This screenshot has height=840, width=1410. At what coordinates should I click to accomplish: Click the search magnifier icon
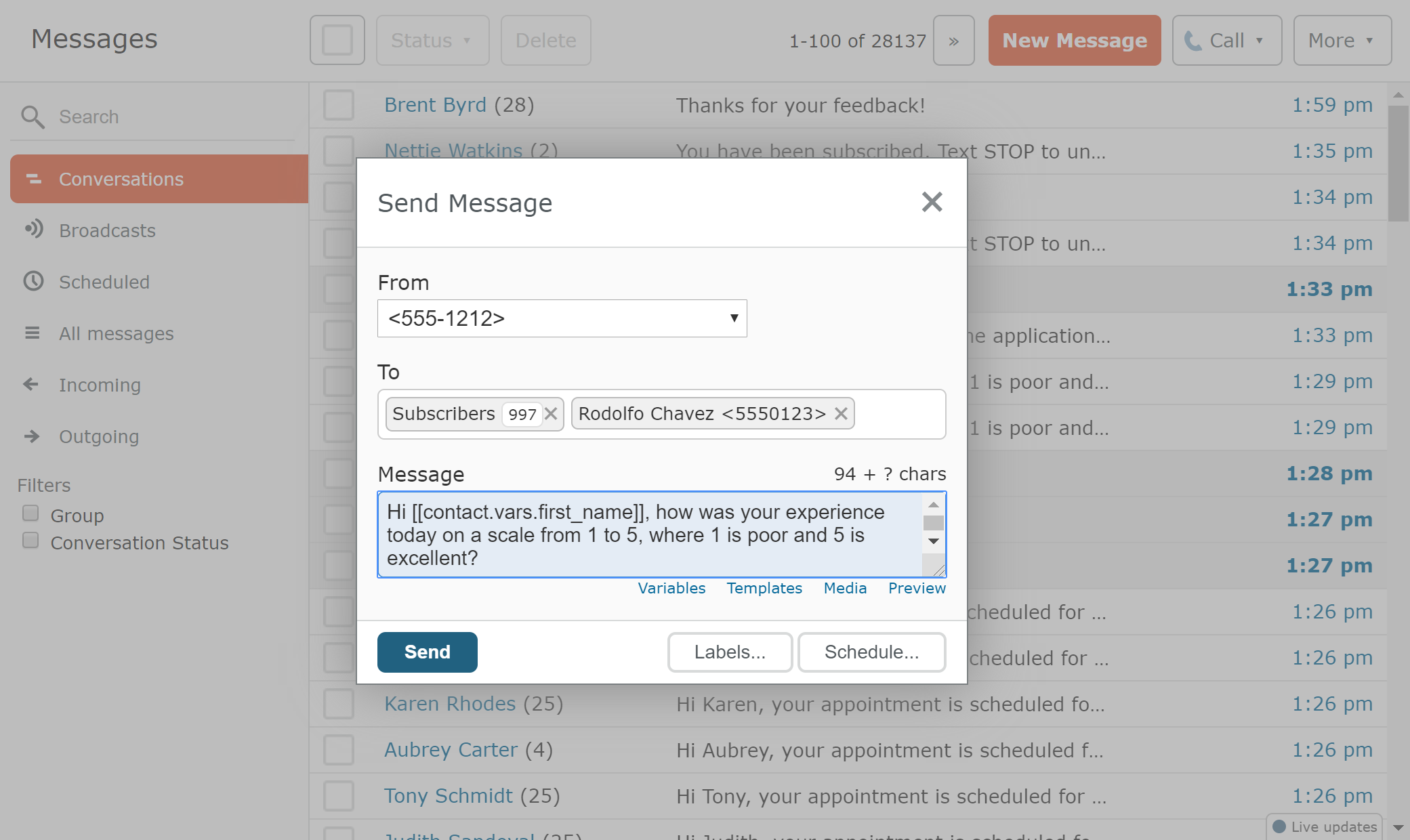click(x=33, y=117)
